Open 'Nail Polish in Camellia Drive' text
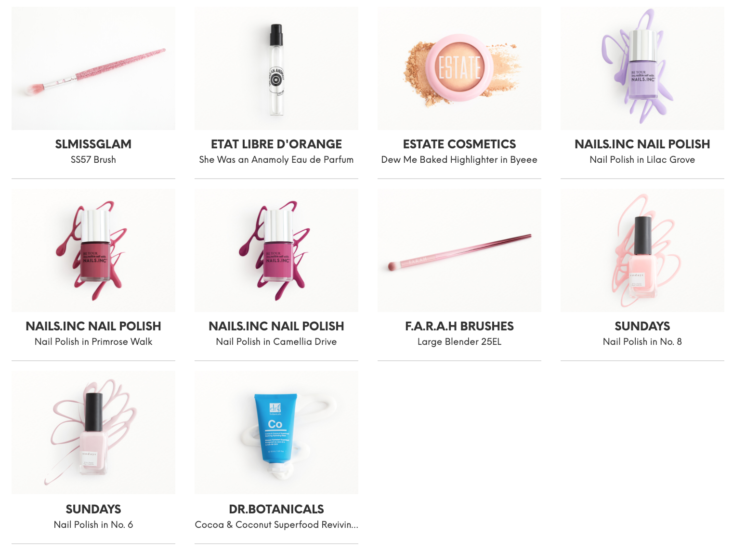The image size is (733, 550). pyautogui.click(x=276, y=342)
